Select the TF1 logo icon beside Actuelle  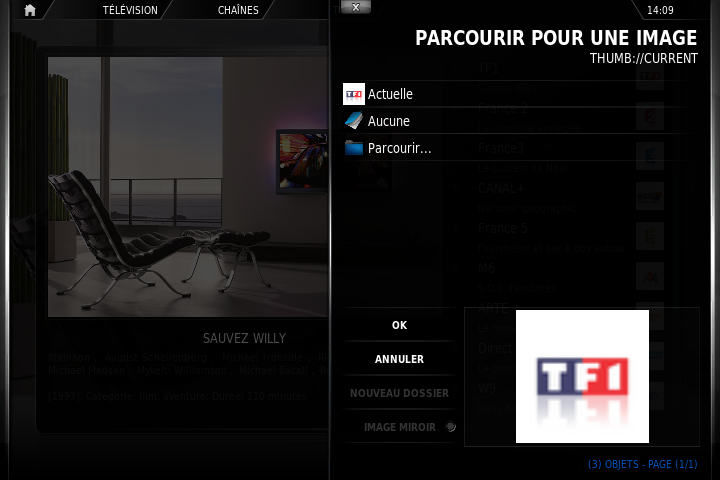[x=353, y=94]
